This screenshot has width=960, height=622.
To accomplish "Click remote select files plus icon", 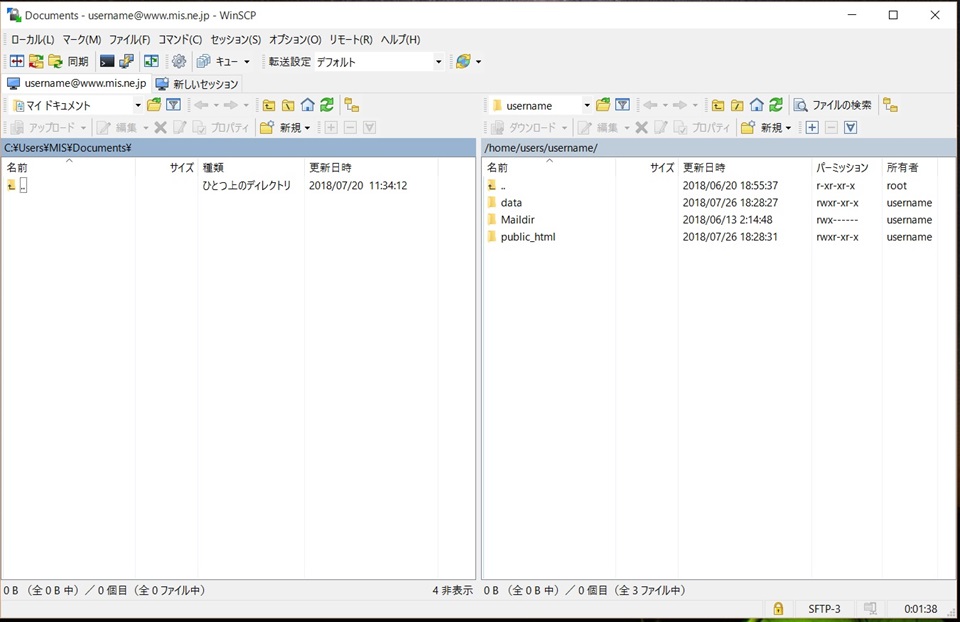I will point(812,127).
